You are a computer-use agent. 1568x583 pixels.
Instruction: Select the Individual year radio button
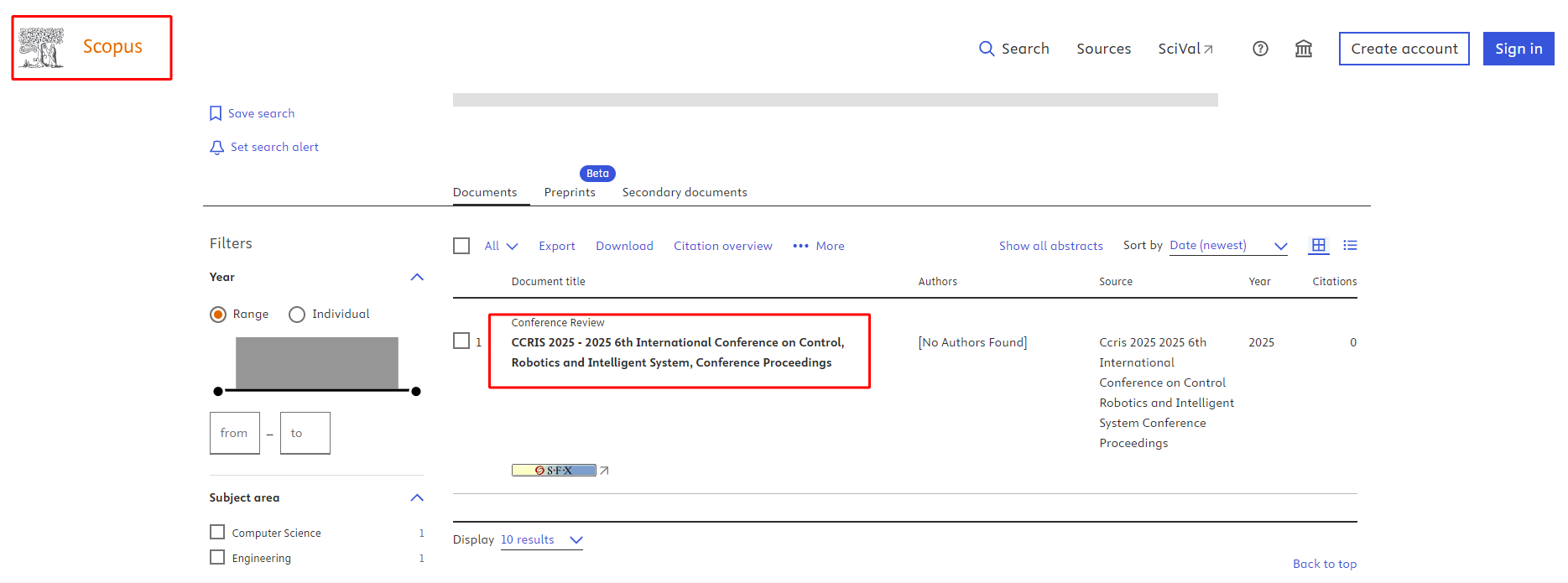pyautogui.click(x=297, y=315)
